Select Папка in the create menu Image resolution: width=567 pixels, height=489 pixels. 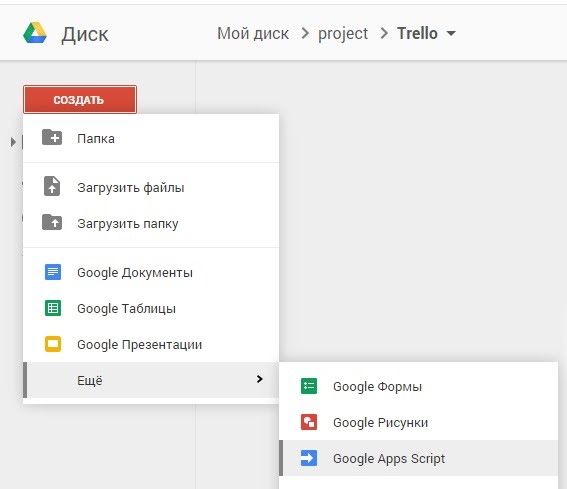151,138
